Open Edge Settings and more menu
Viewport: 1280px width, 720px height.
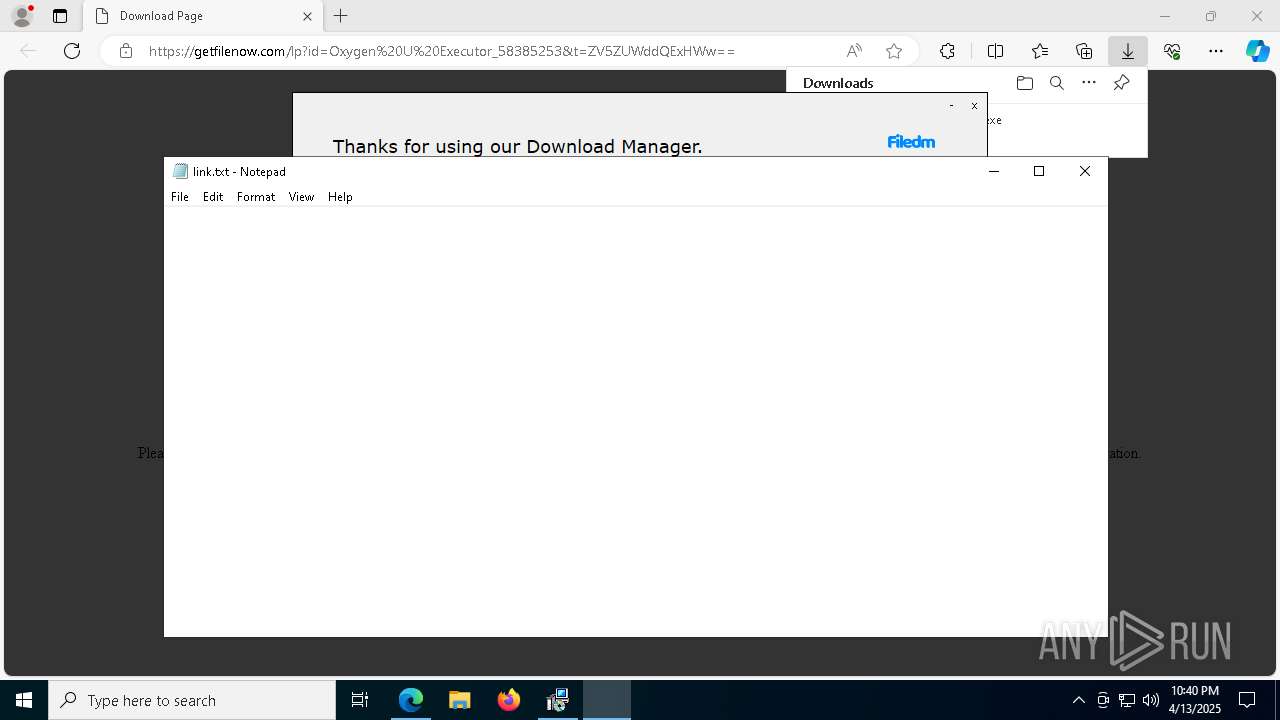[1216, 51]
